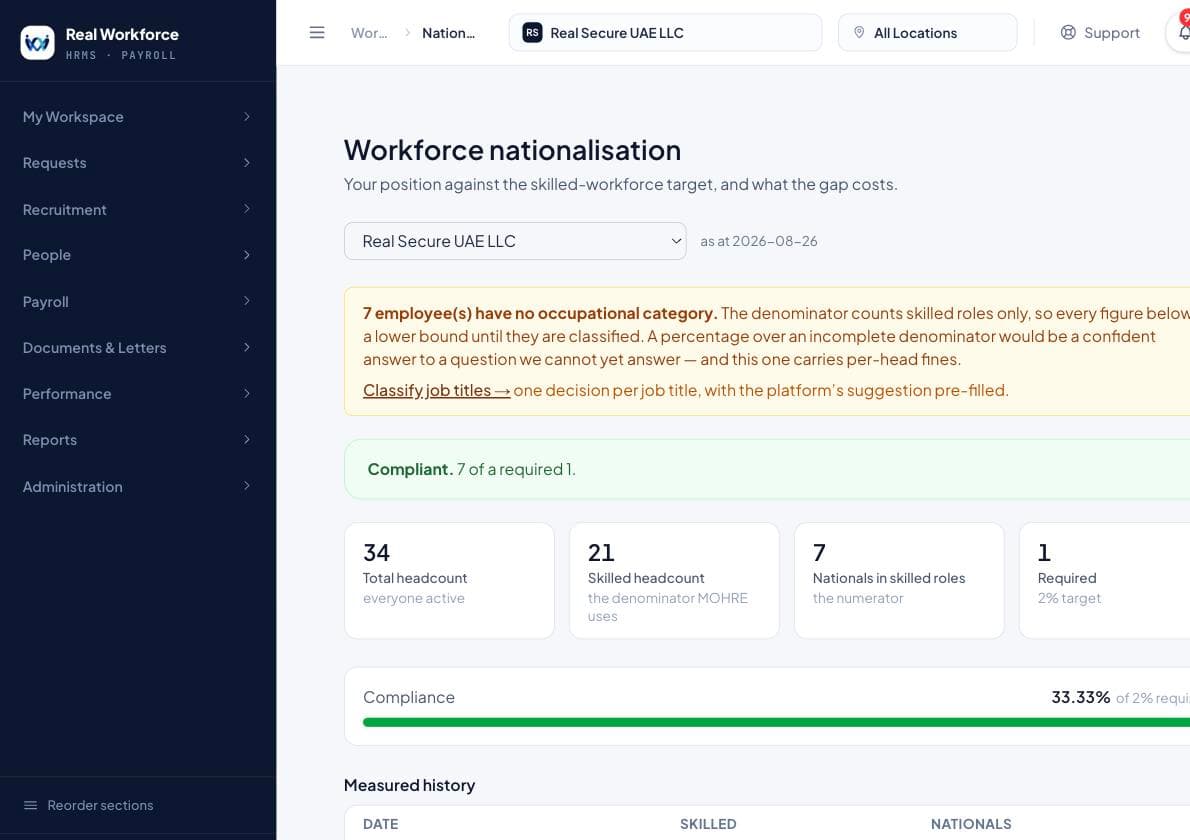Open People menu
Screen dimensions: 1190x840
point(137,255)
